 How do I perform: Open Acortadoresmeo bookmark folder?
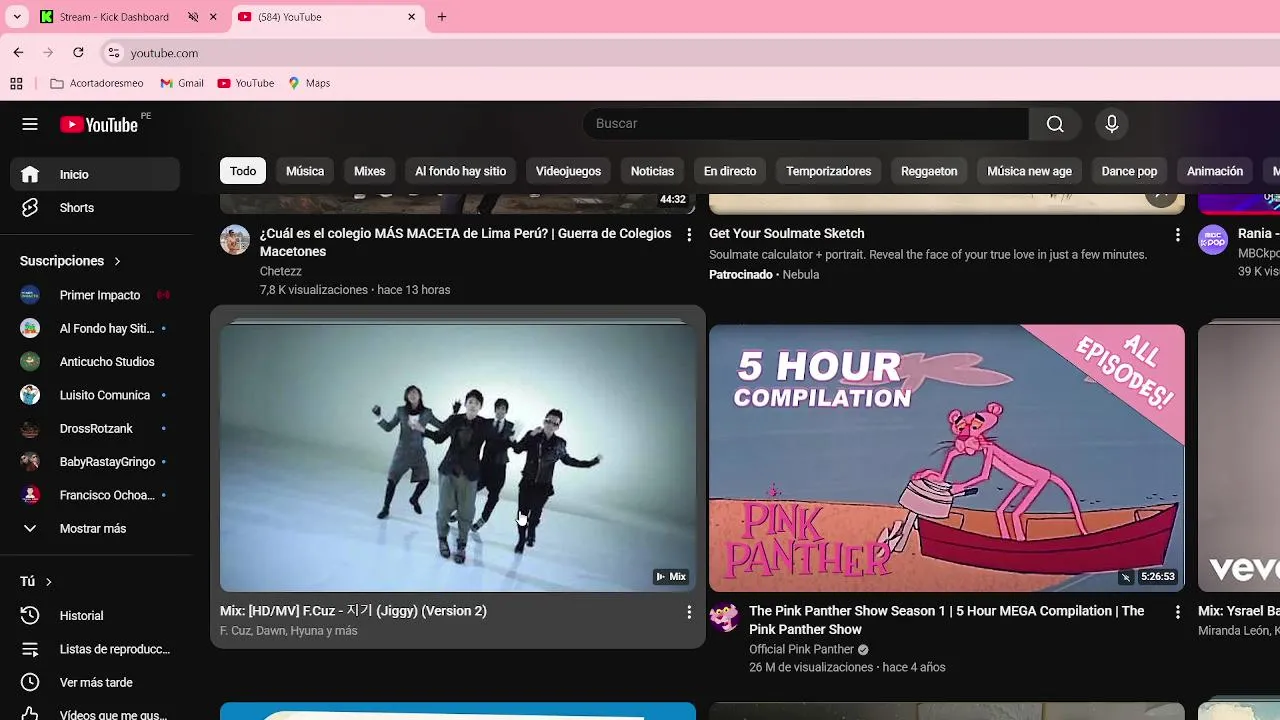pyautogui.click(x=97, y=83)
